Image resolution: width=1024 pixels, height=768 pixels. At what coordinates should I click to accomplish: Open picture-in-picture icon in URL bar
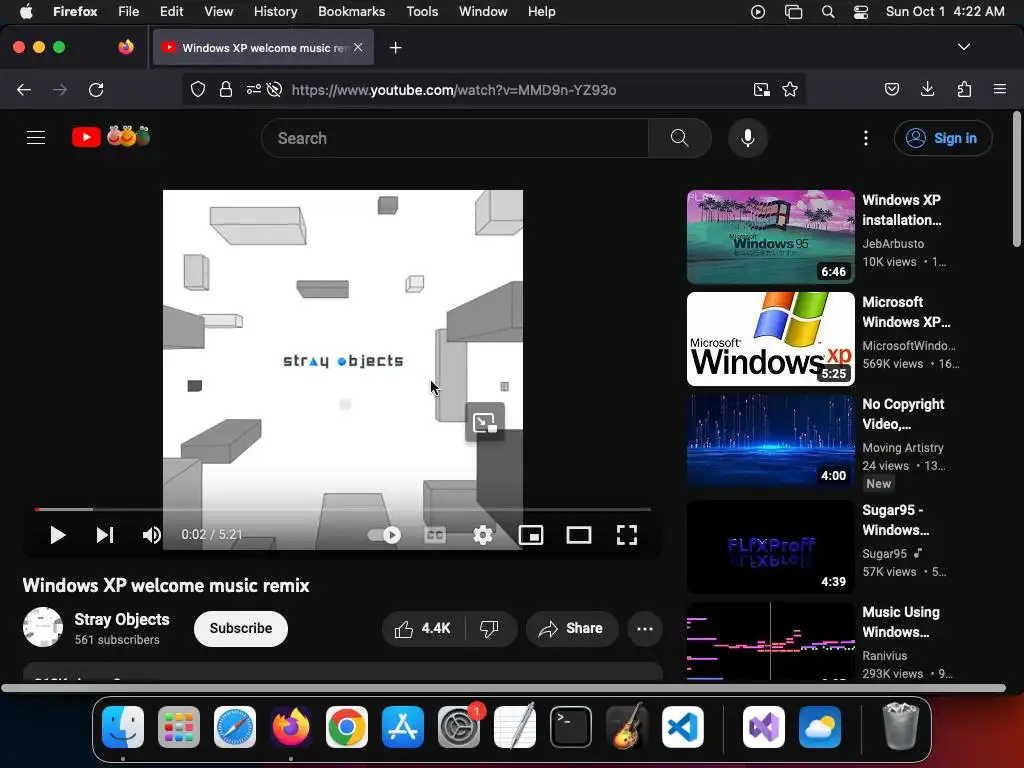[761, 89]
